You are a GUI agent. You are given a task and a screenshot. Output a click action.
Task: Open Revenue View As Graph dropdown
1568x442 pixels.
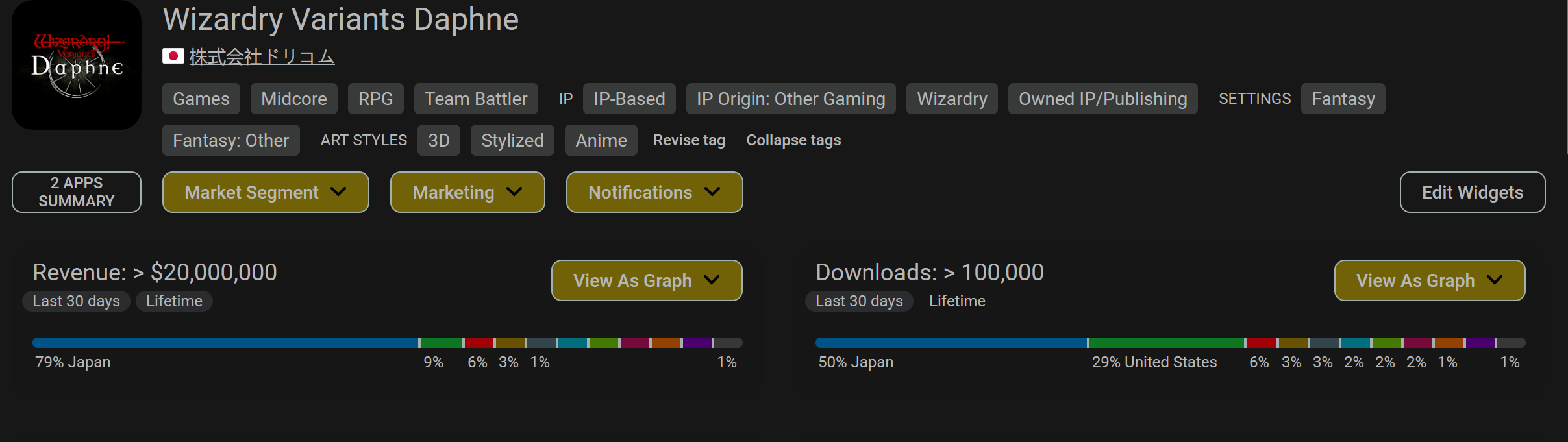point(647,280)
